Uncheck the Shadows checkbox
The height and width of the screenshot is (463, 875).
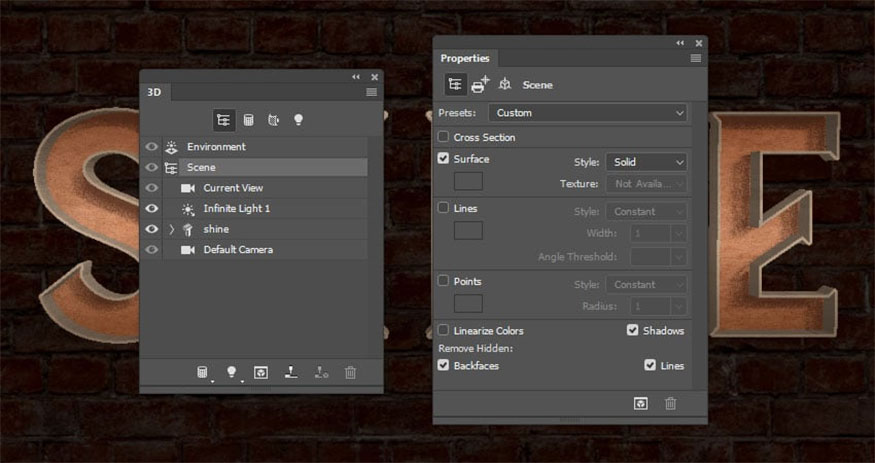(x=633, y=330)
